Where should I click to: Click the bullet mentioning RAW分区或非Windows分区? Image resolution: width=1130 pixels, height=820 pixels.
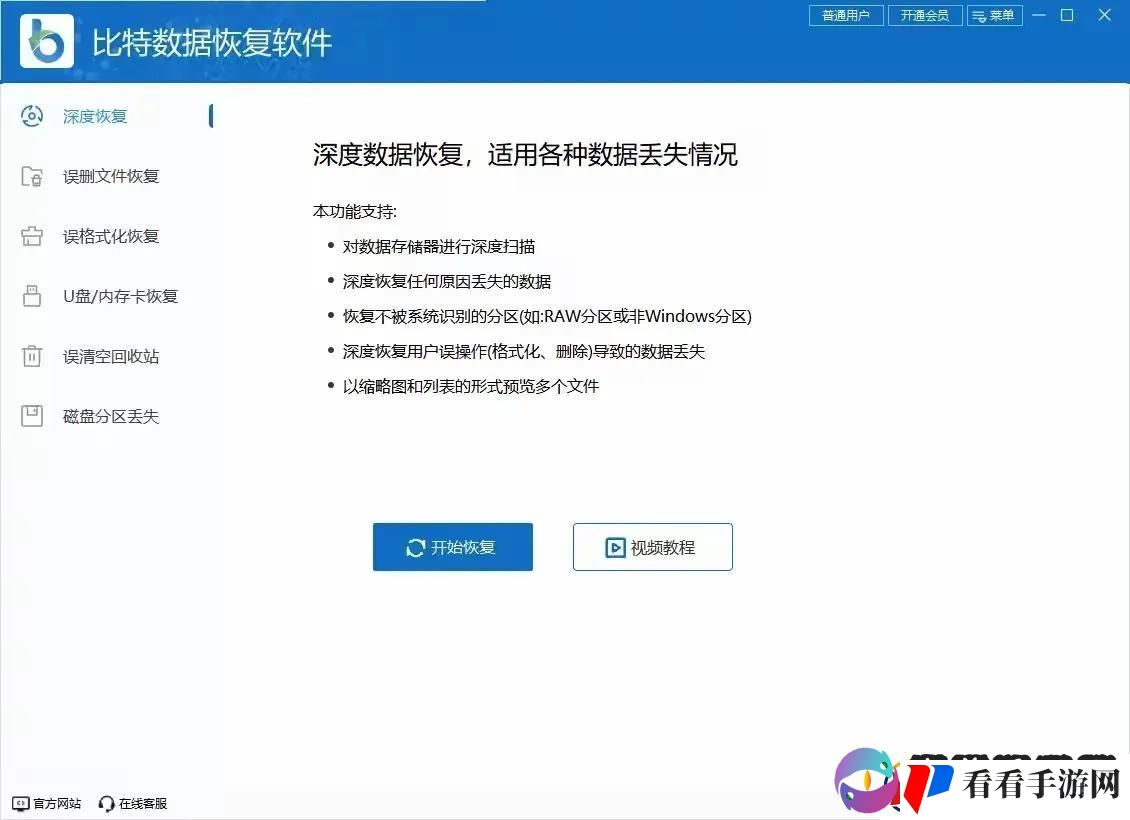[547, 316]
